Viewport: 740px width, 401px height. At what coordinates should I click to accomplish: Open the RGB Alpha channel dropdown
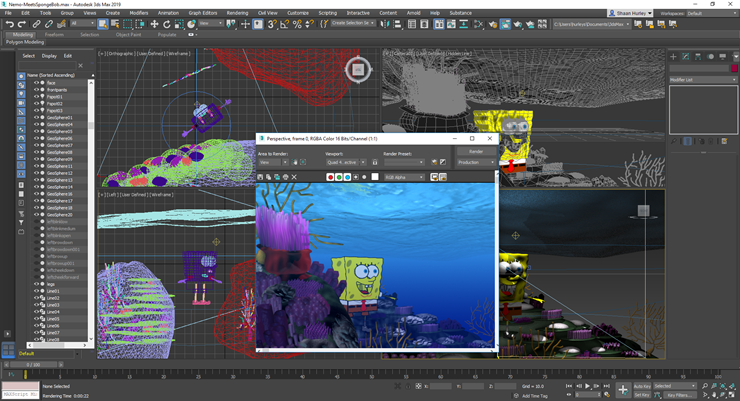point(404,177)
